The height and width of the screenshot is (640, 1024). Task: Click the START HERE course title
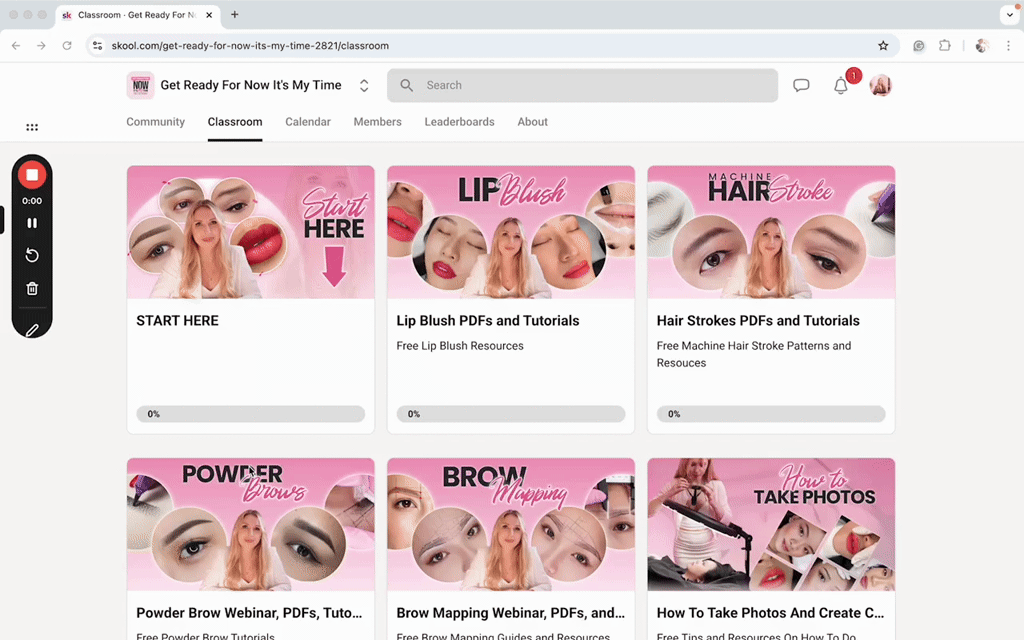point(178,321)
